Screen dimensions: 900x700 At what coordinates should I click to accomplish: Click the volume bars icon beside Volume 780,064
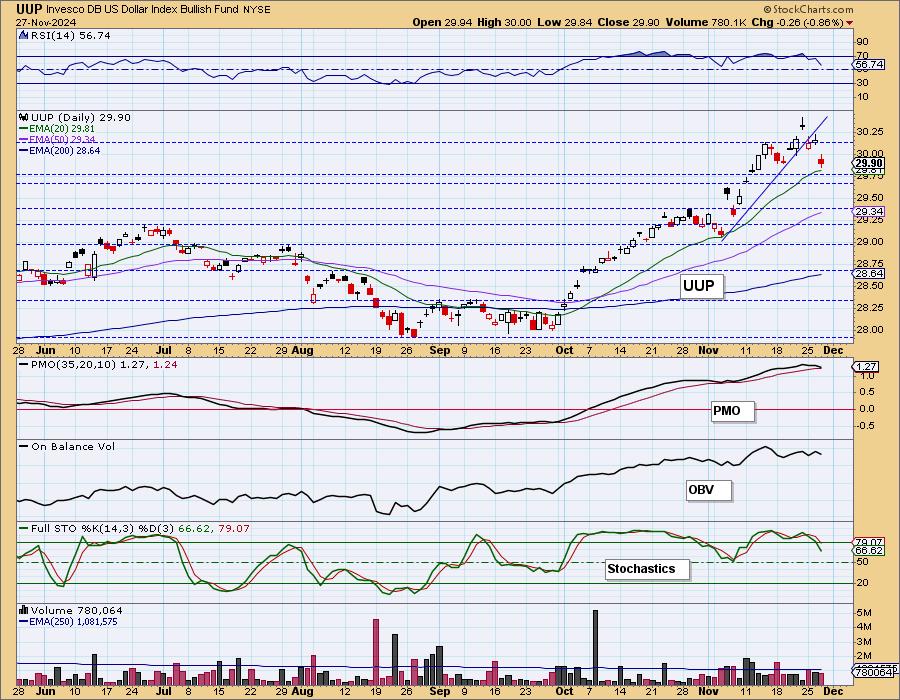(24, 610)
